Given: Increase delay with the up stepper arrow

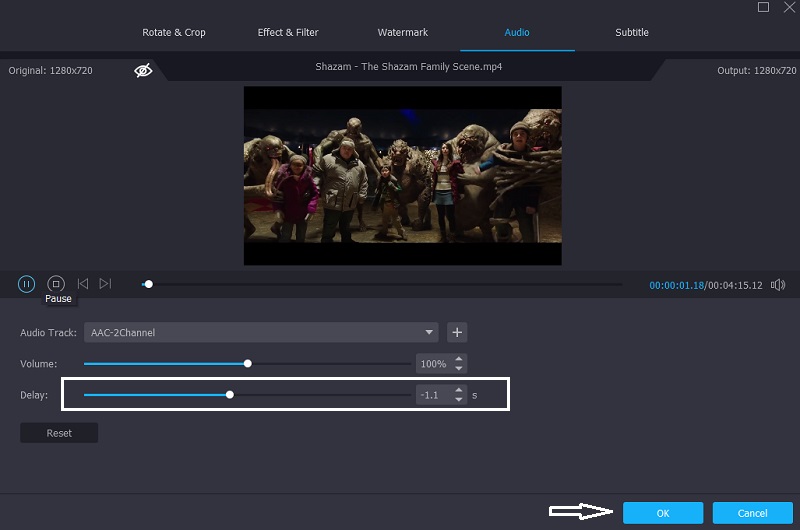Looking at the screenshot, I should coord(458,390).
